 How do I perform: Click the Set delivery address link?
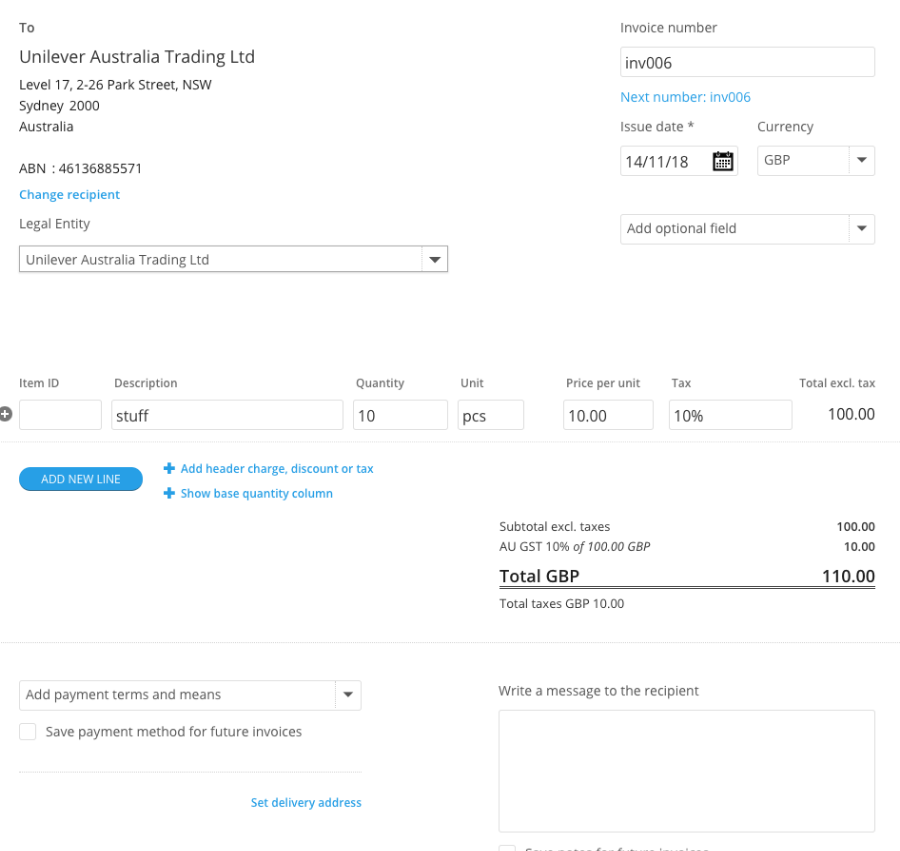click(x=306, y=802)
